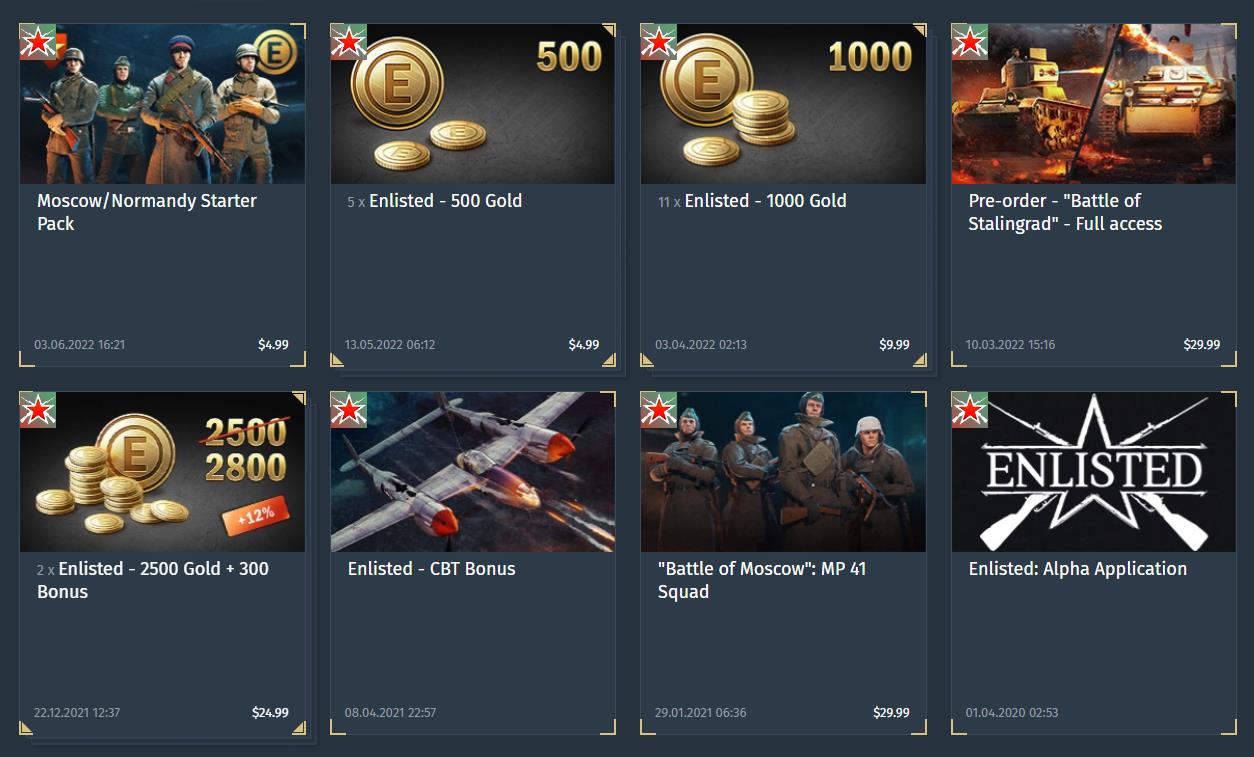Click the Enlisted logo thumbnail image

click(1094, 472)
